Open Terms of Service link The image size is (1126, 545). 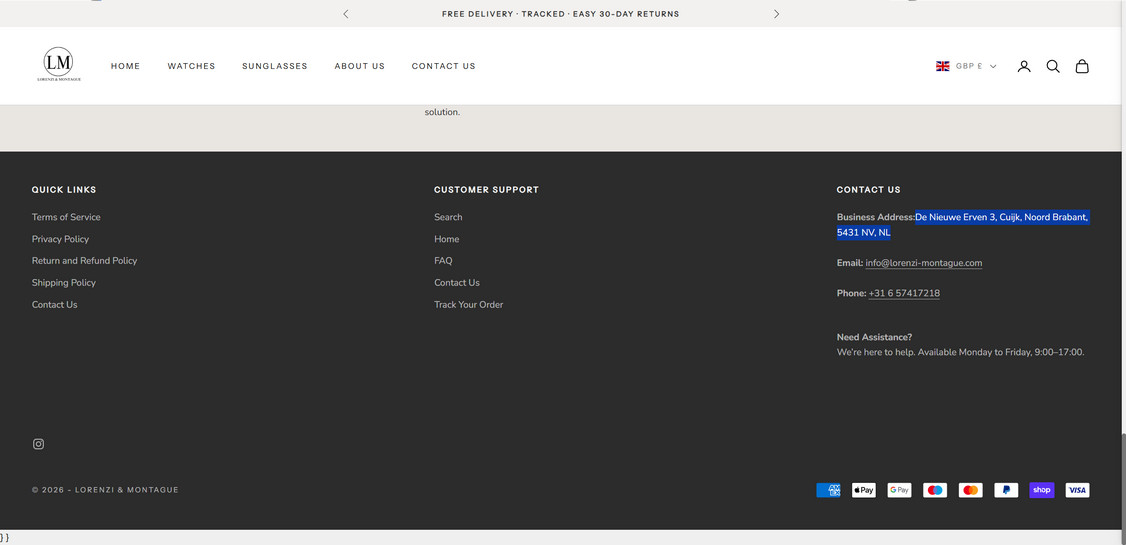coord(66,217)
